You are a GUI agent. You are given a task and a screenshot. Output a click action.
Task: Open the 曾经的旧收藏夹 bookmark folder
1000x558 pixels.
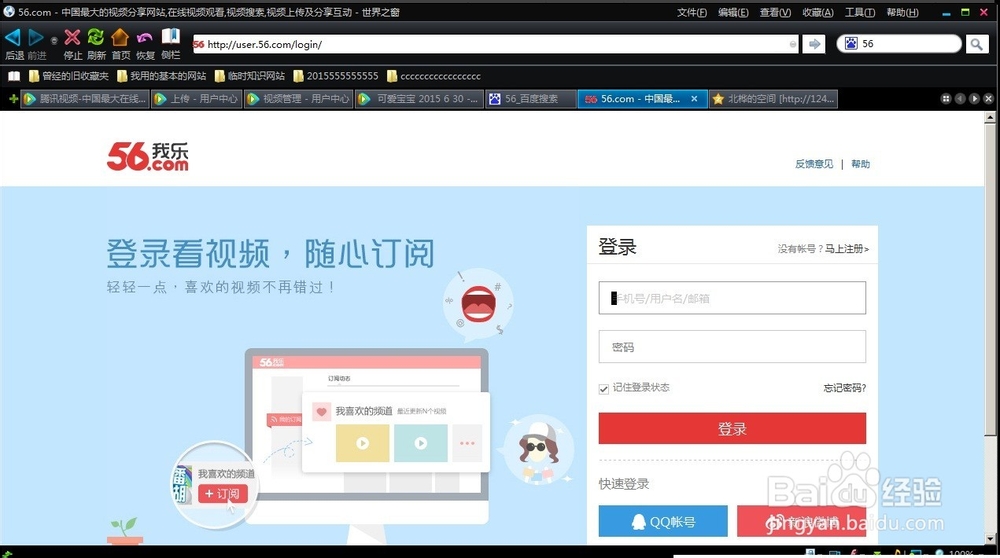pos(69,77)
